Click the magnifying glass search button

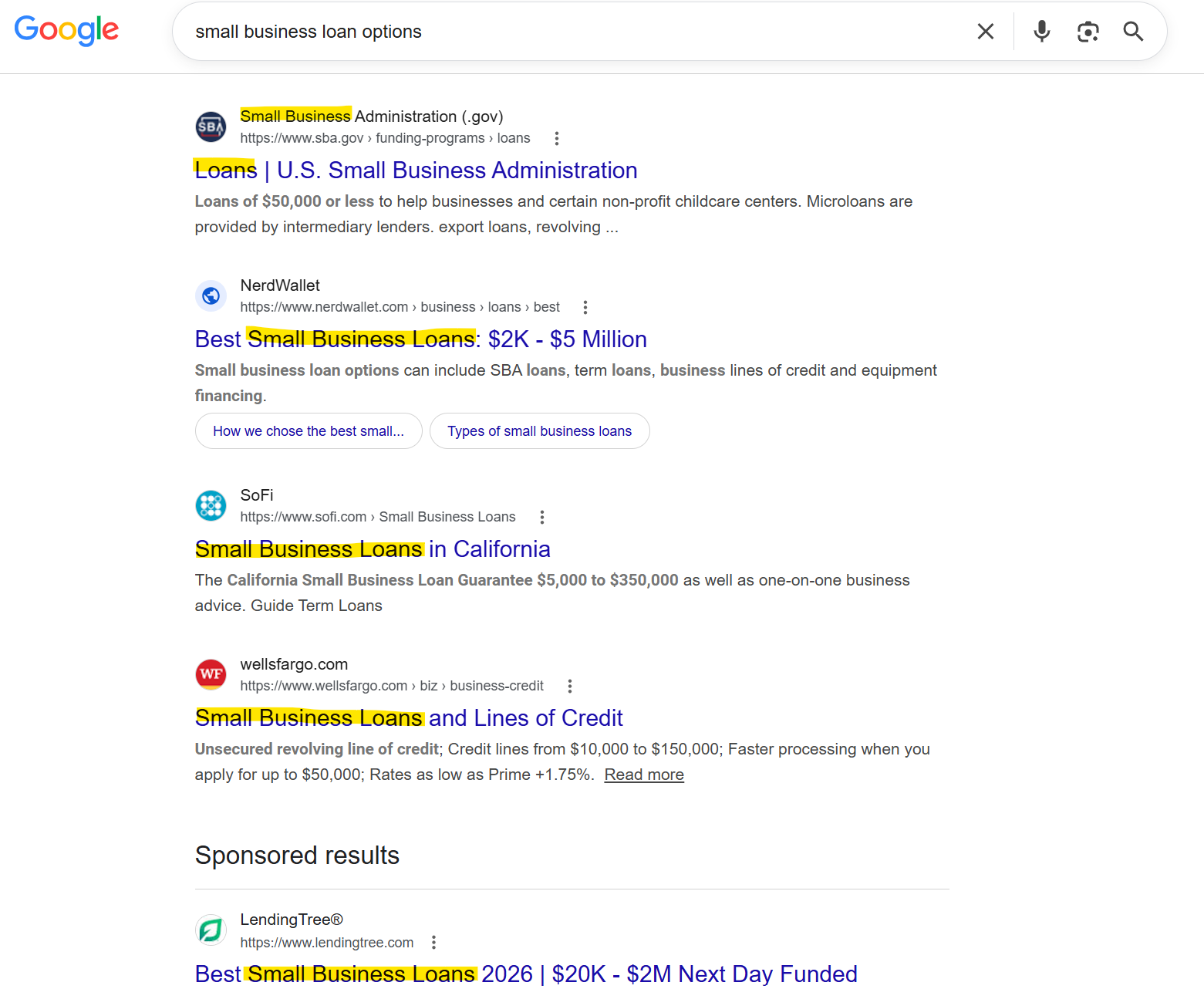tap(1133, 32)
